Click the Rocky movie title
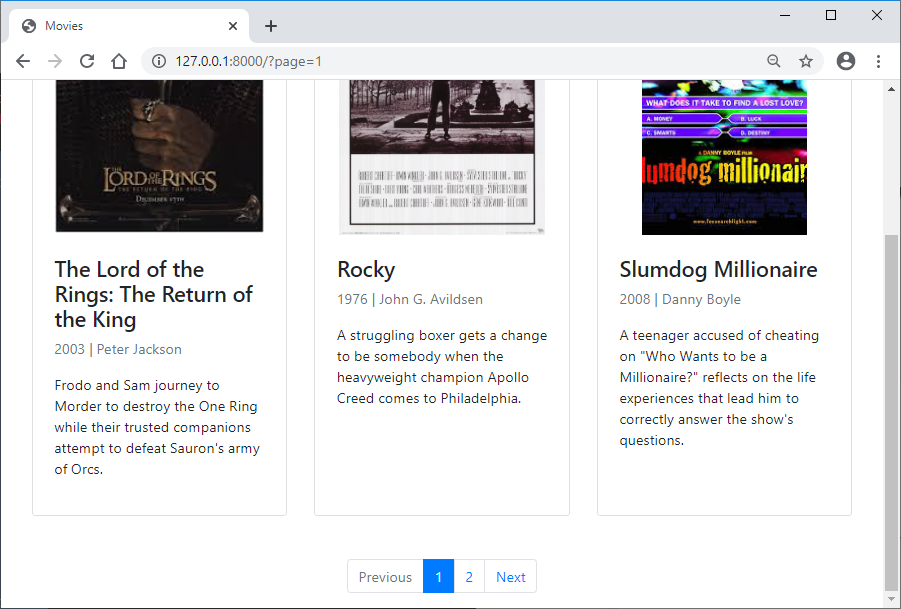The image size is (901, 609). [366, 269]
